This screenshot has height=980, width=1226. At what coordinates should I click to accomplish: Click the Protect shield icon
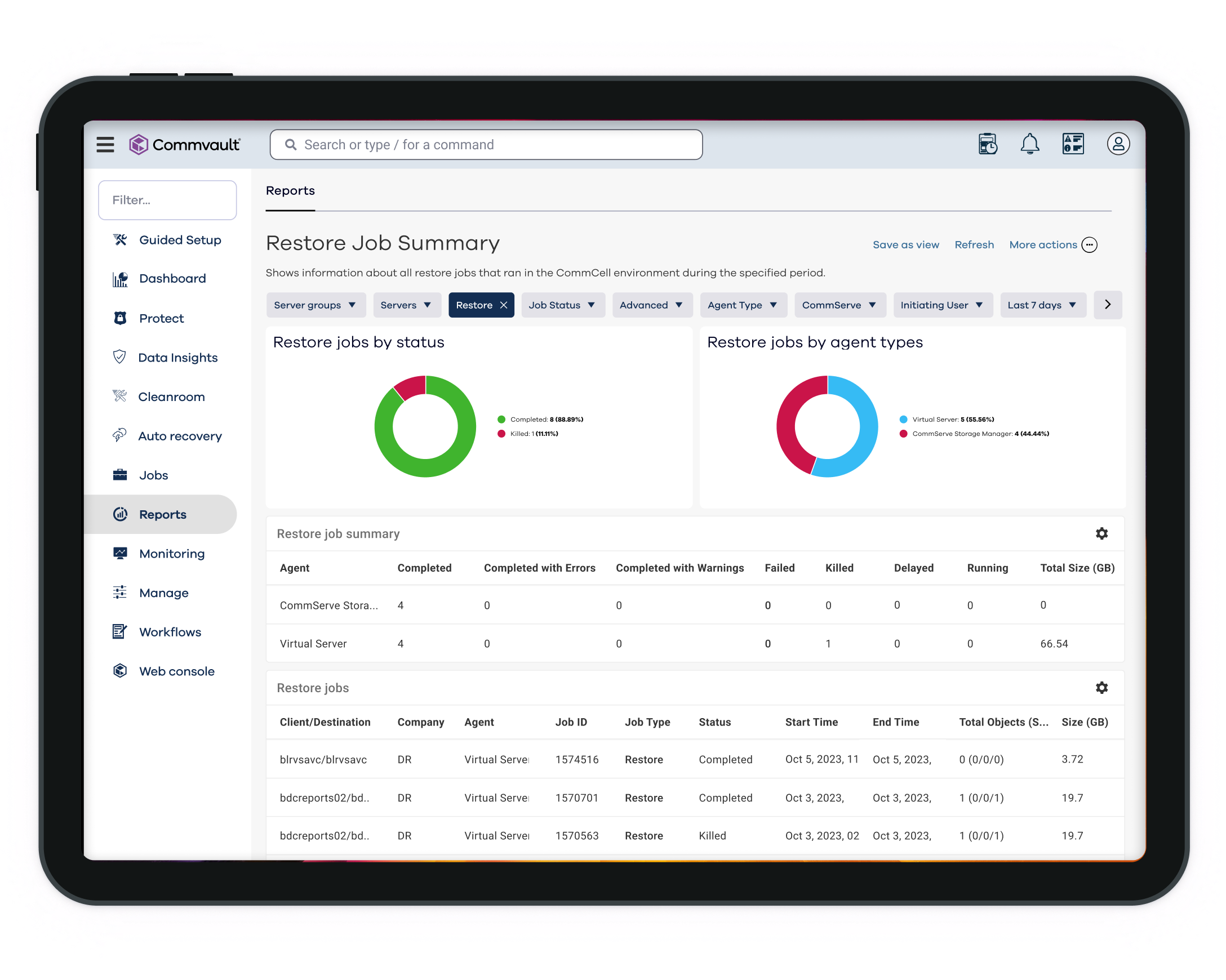pyautogui.click(x=120, y=318)
